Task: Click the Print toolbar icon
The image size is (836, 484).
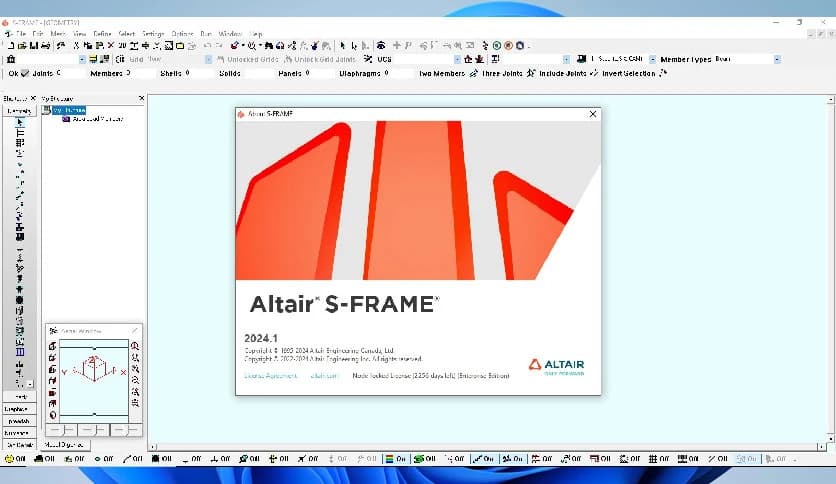Action: pos(45,46)
